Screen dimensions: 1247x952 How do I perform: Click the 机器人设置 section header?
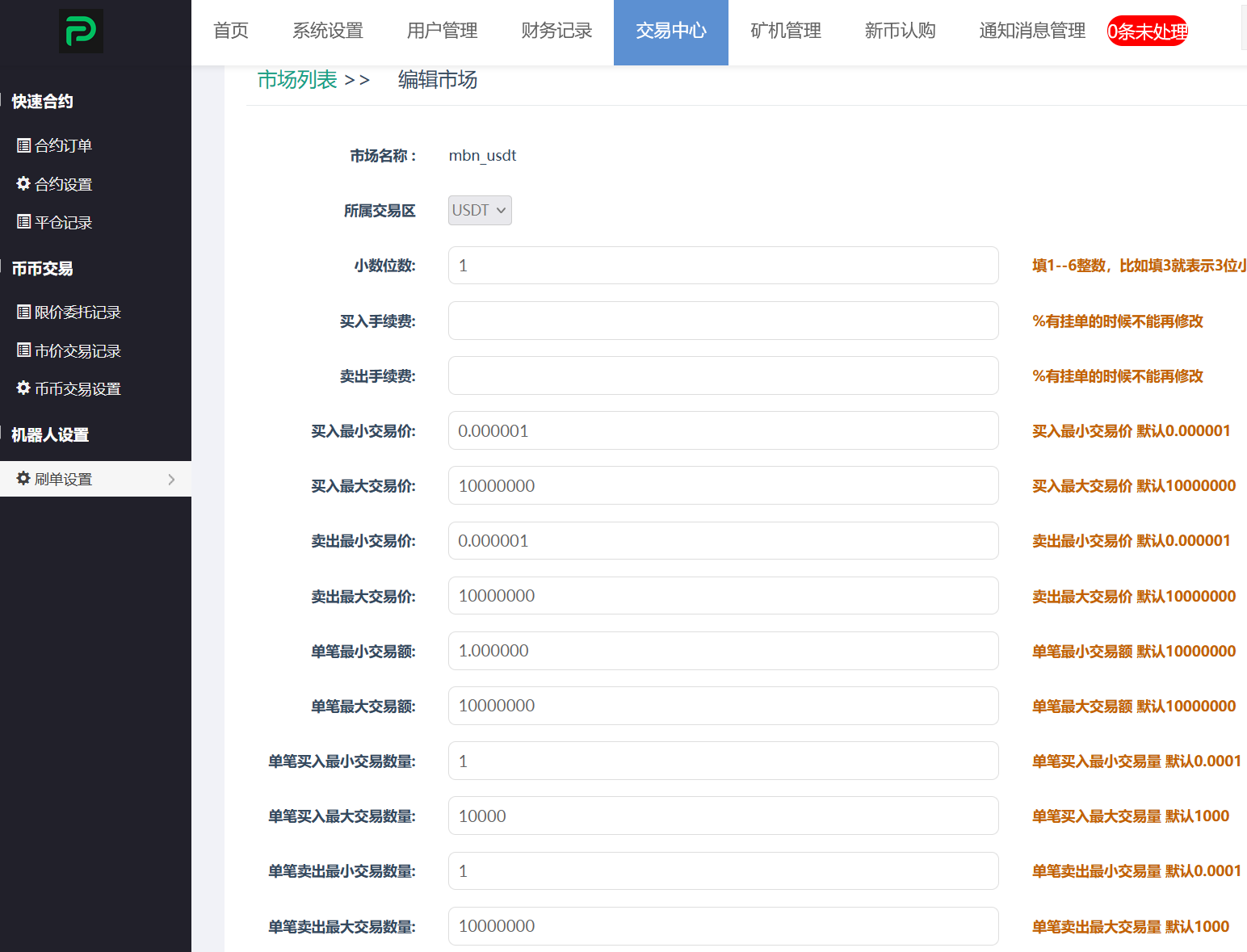(x=50, y=434)
